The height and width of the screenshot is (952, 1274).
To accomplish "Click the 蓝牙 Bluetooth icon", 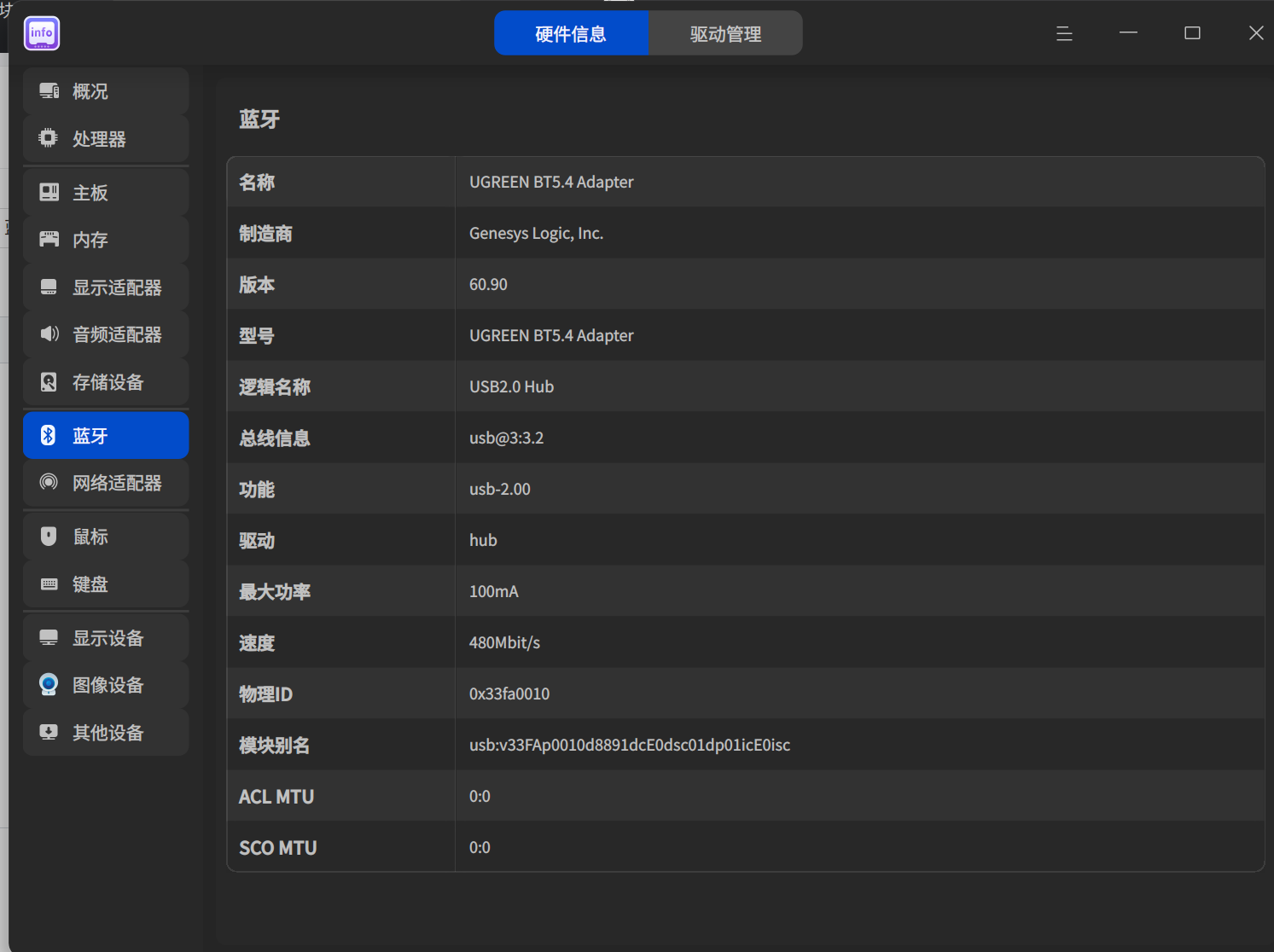I will (49, 435).
